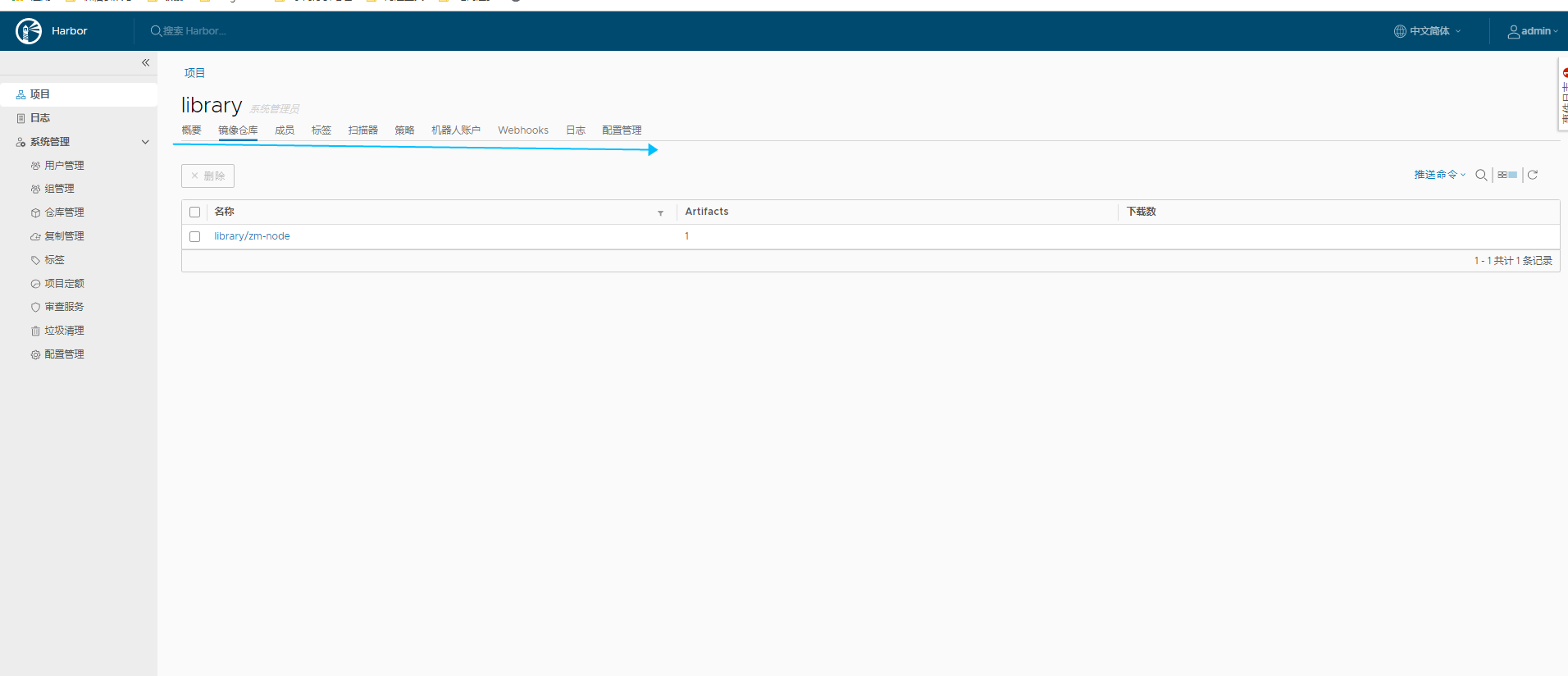Switch to the Webhooks tab
Image resolution: width=1568 pixels, height=676 pixels.
point(523,130)
